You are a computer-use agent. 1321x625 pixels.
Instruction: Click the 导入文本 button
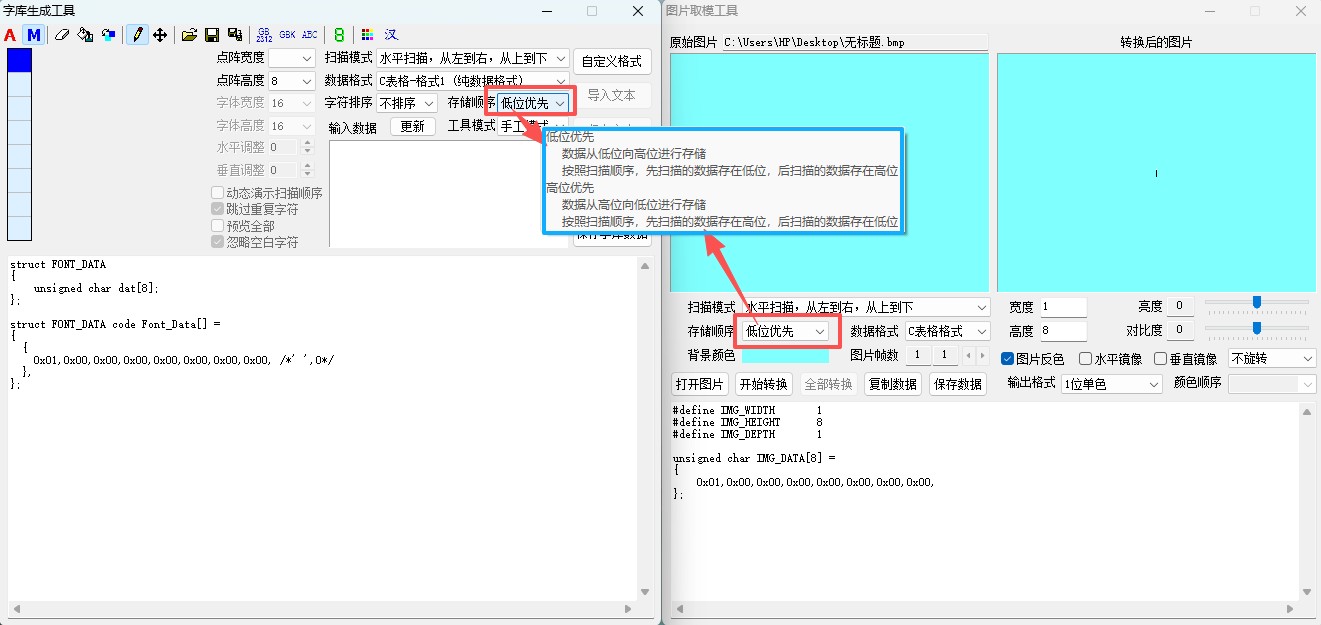click(x=611, y=95)
